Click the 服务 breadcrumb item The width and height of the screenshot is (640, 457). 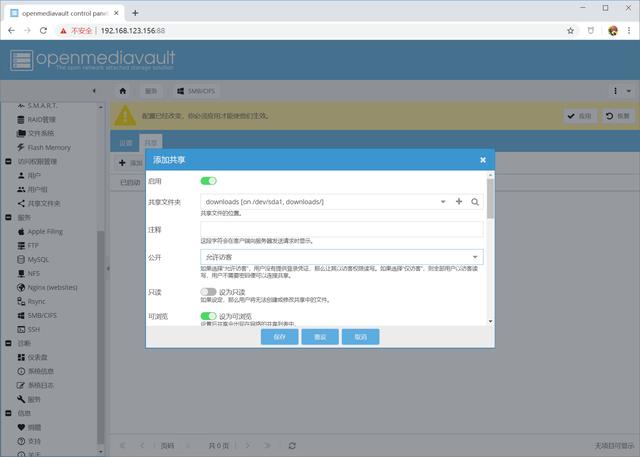tap(151, 91)
